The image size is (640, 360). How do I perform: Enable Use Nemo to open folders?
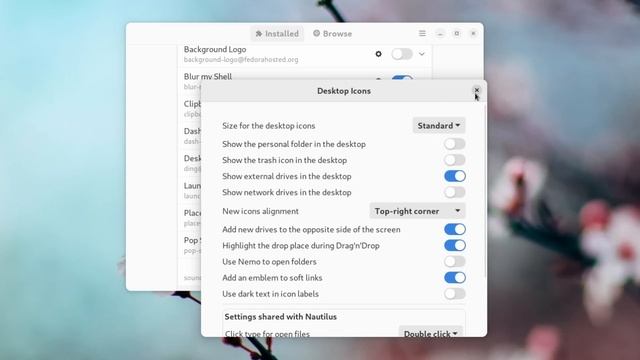coord(455,262)
